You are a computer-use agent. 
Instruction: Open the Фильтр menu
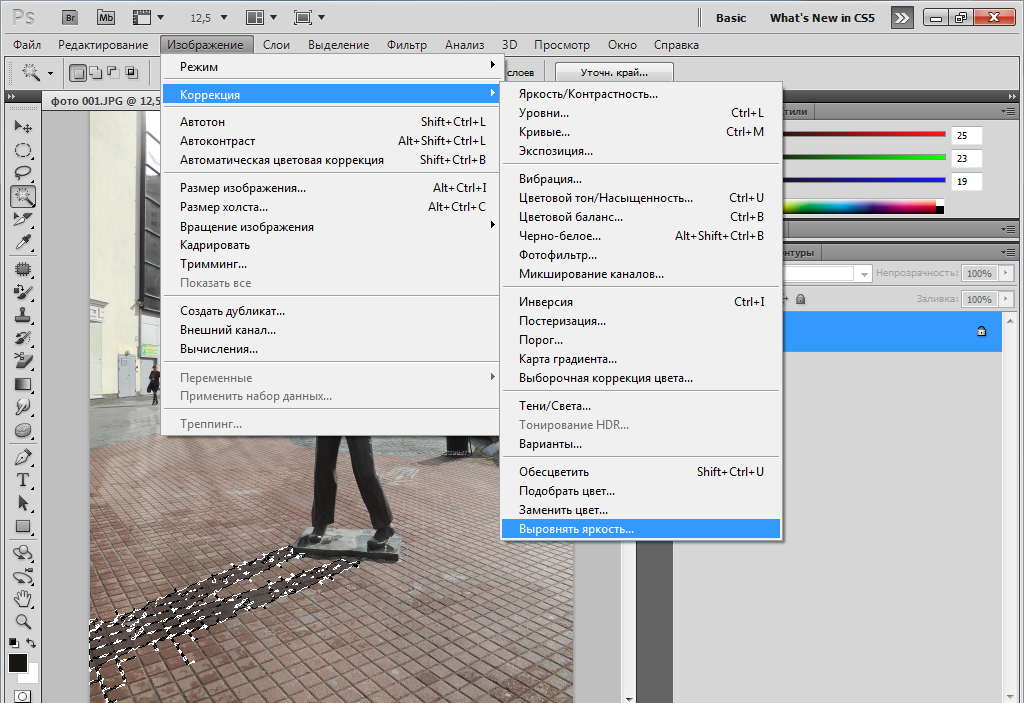[406, 45]
